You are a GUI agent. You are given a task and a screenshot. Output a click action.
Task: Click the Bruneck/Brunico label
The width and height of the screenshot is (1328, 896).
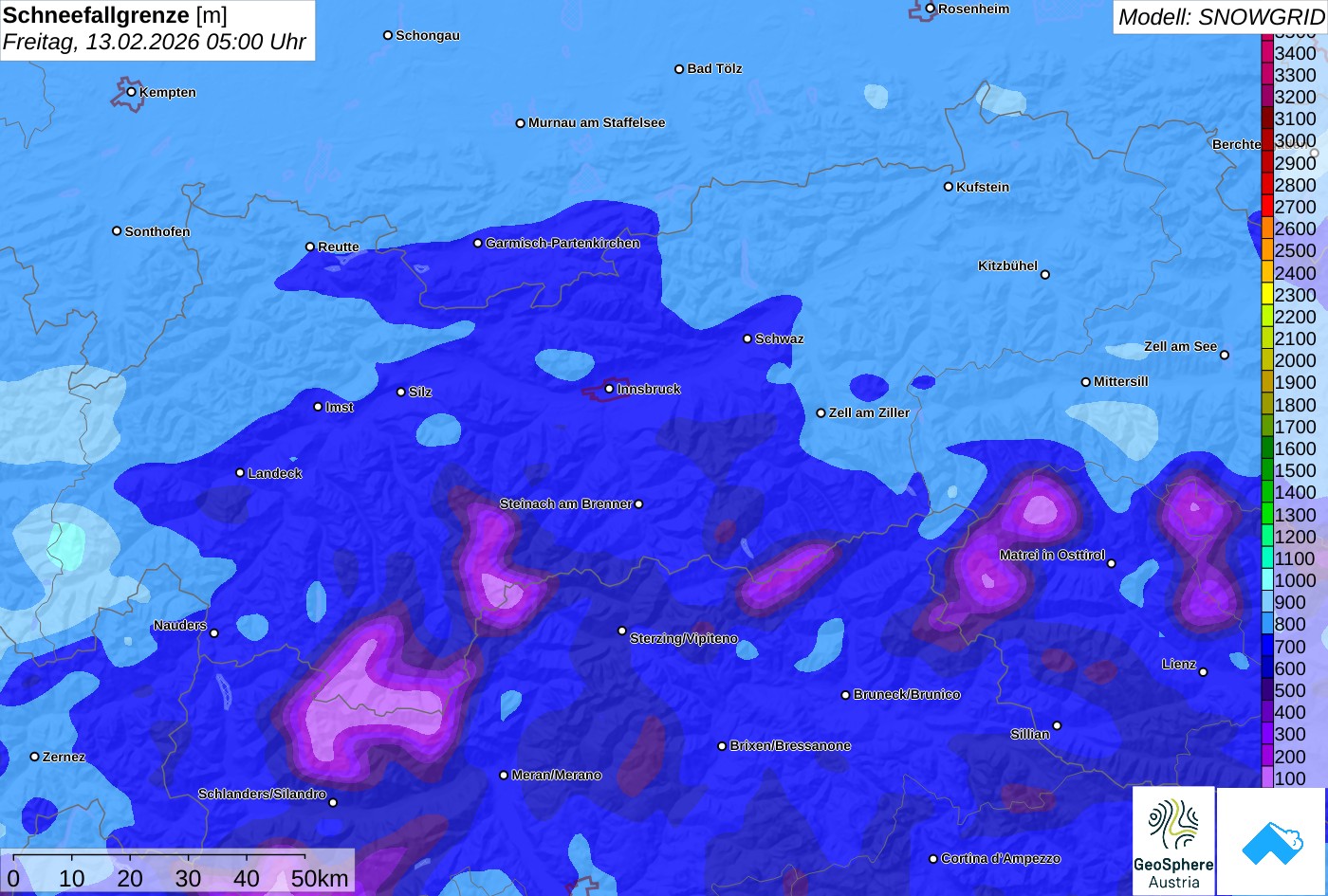coord(907,695)
